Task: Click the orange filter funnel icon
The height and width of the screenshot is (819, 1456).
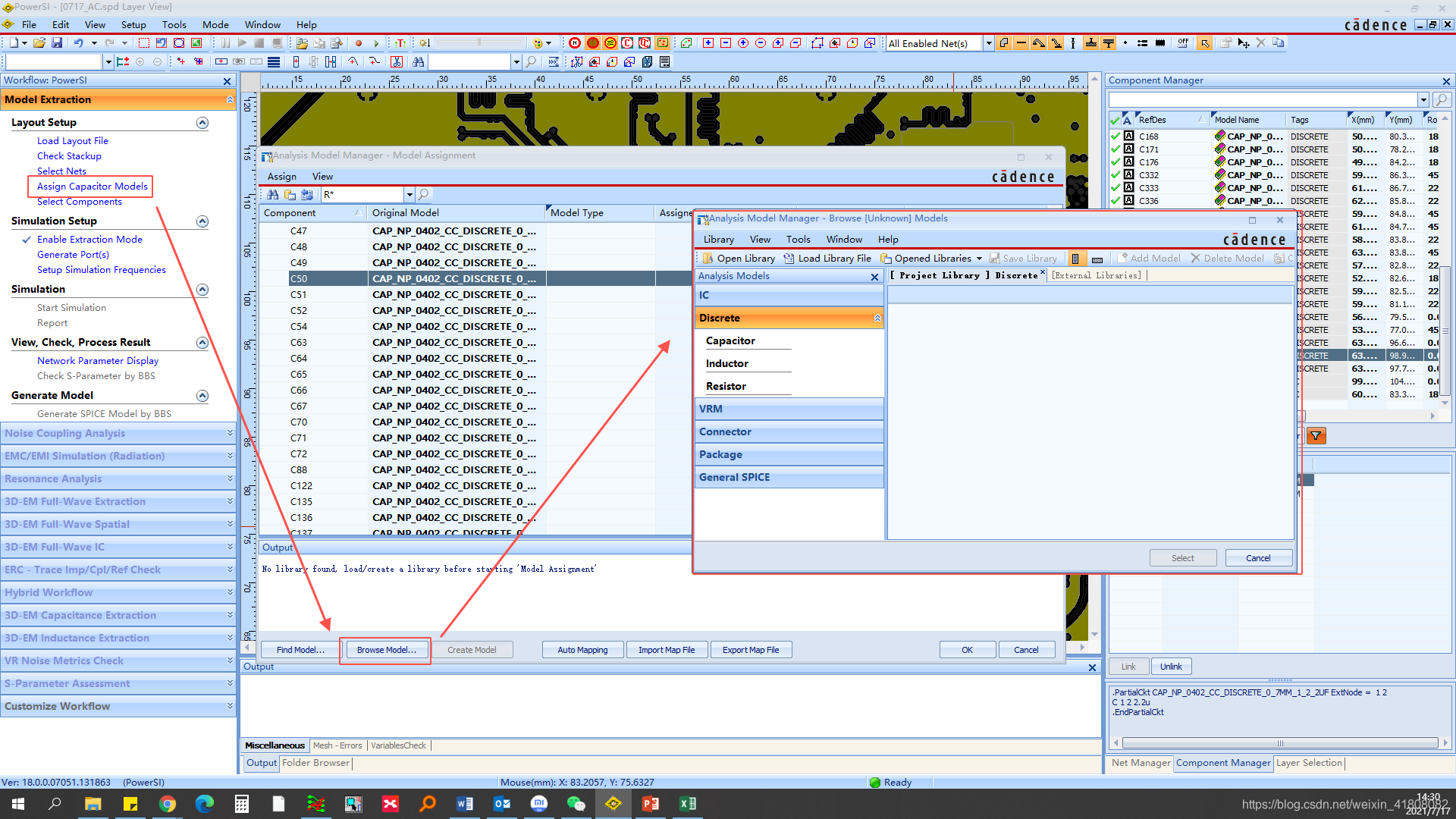Action: click(x=1316, y=436)
